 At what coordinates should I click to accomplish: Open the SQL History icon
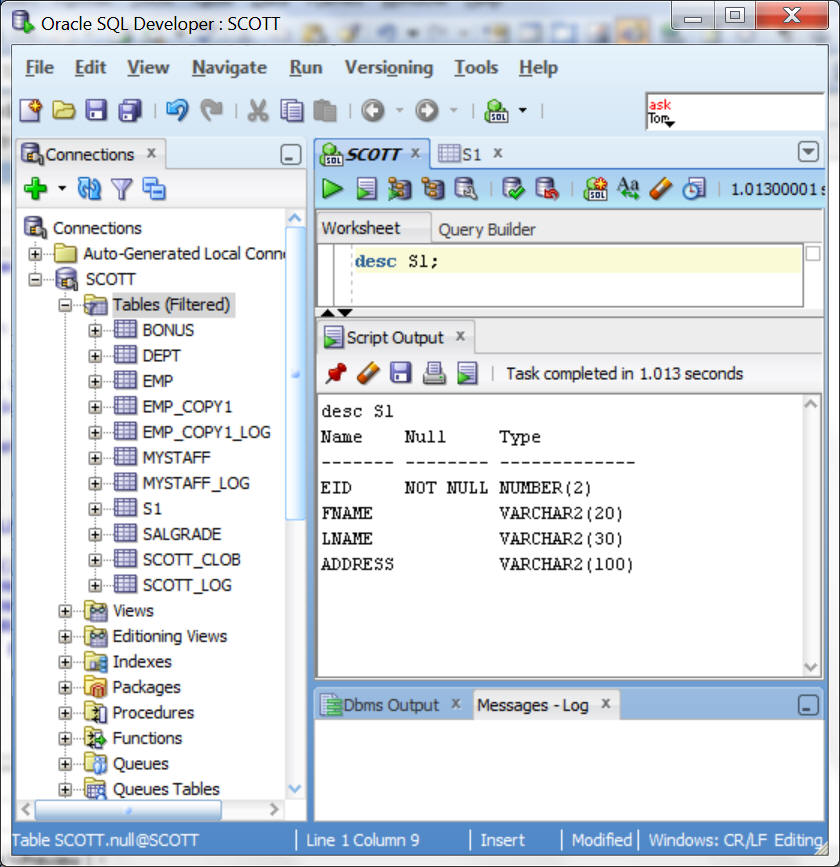click(693, 189)
